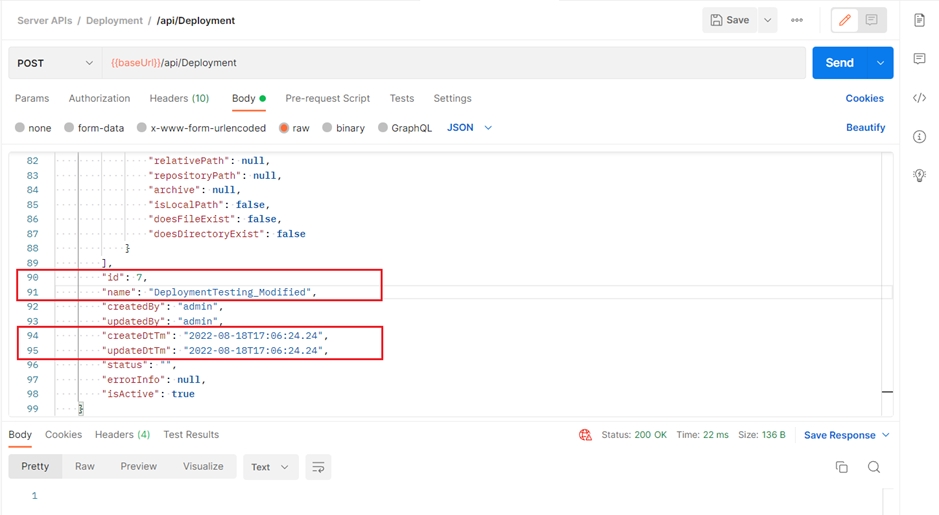Select the form-data radio button
This screenshot has height=515, width=939.
[69, 128]
